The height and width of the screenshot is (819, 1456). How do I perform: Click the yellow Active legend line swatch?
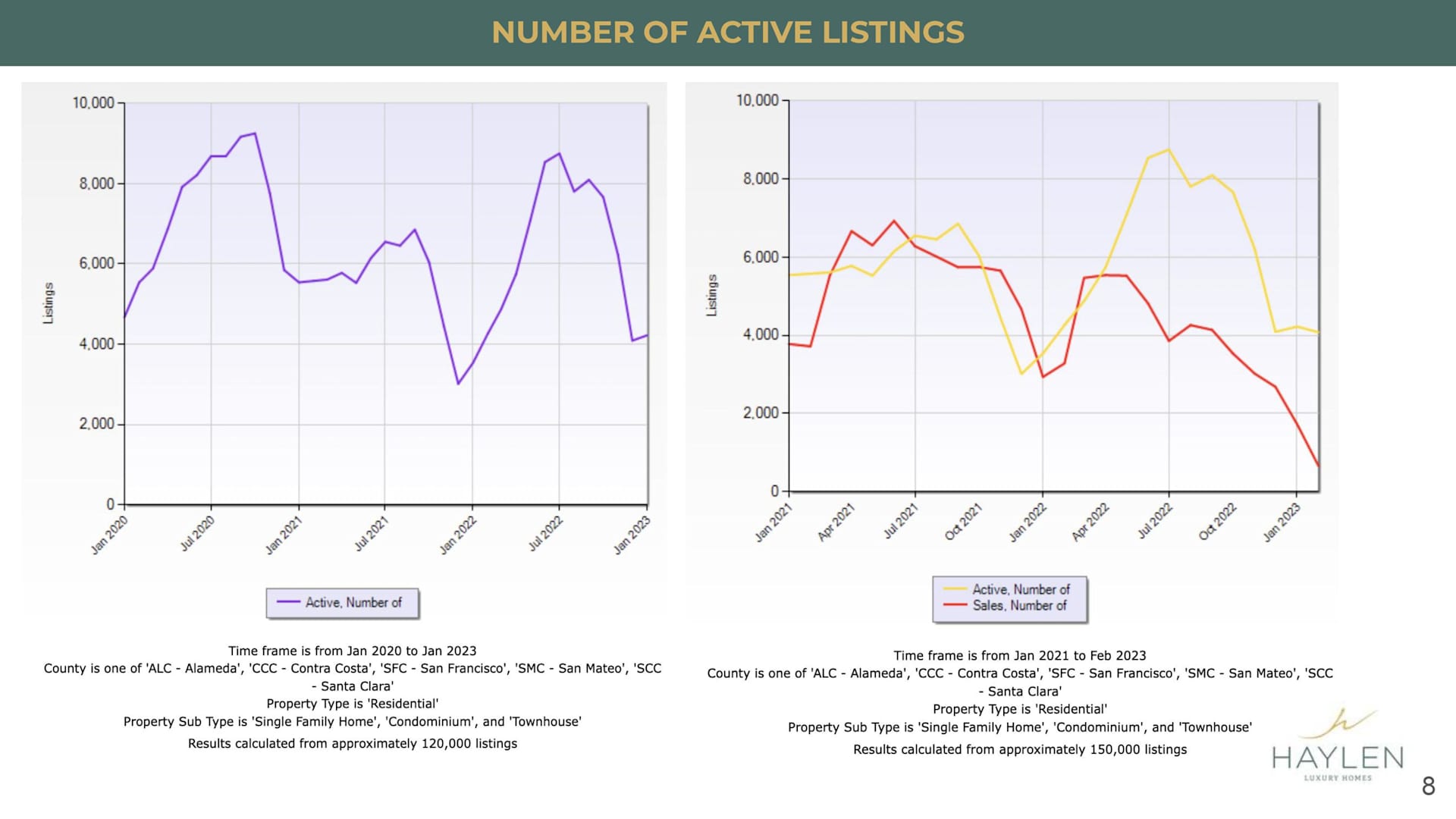tap(955, 589)
